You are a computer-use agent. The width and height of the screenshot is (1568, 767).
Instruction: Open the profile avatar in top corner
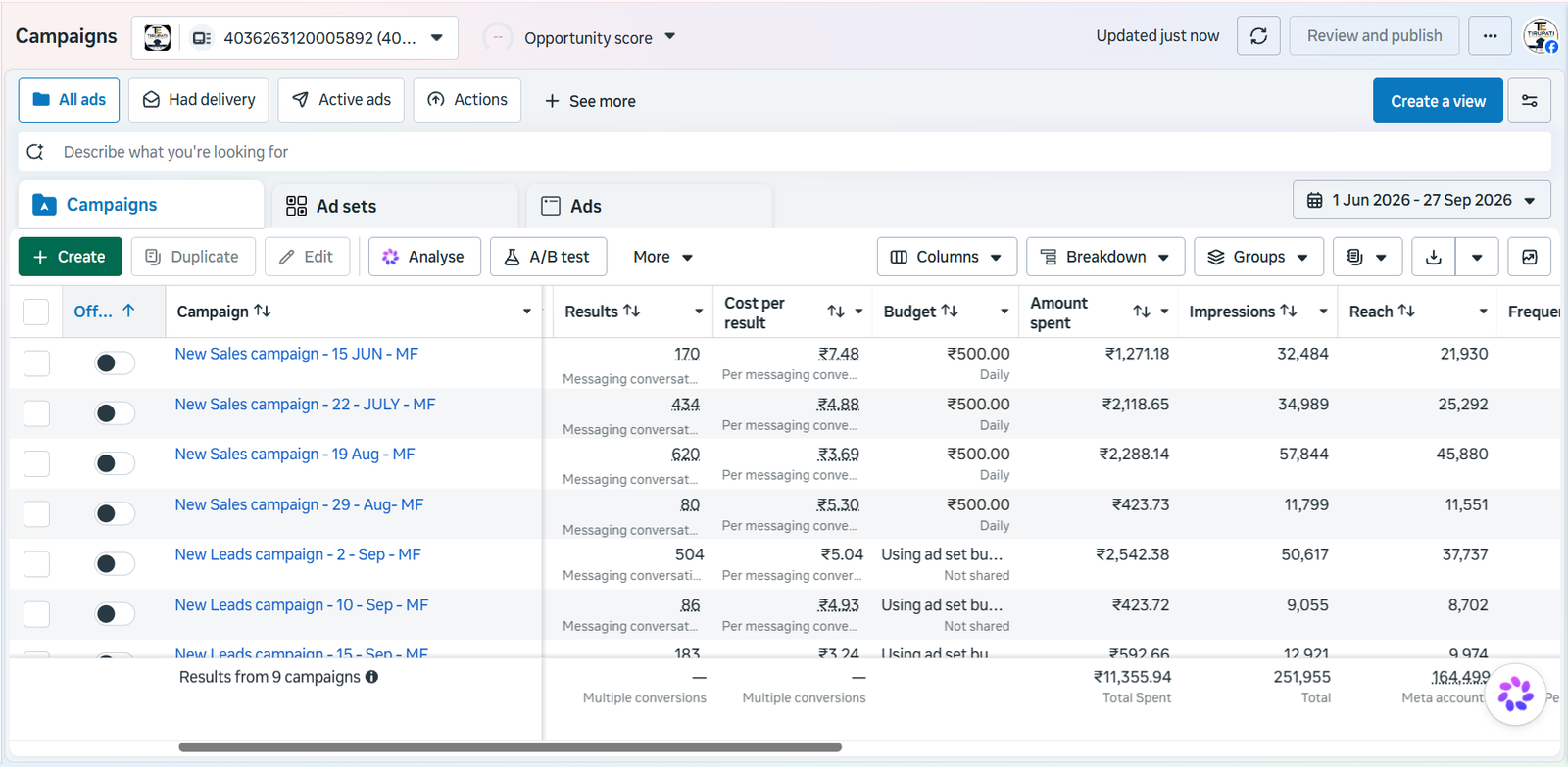click(x=1541, y=36)
